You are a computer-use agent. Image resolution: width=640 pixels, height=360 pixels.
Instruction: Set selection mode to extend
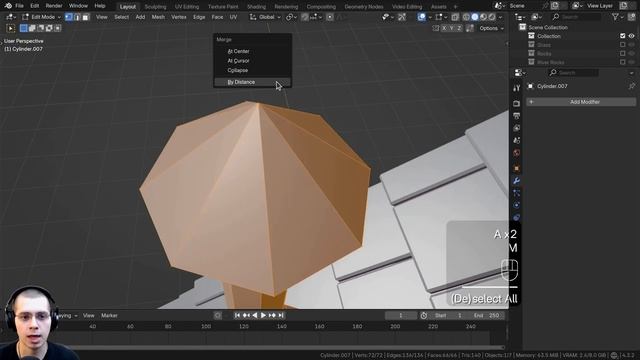32,28
